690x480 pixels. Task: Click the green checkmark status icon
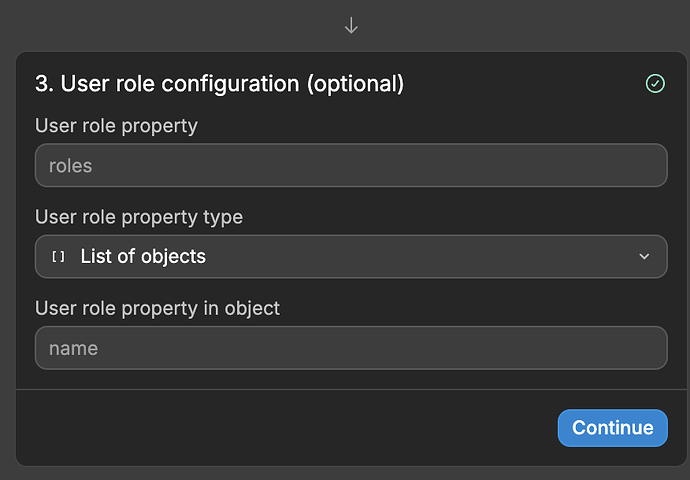[655, 84]
